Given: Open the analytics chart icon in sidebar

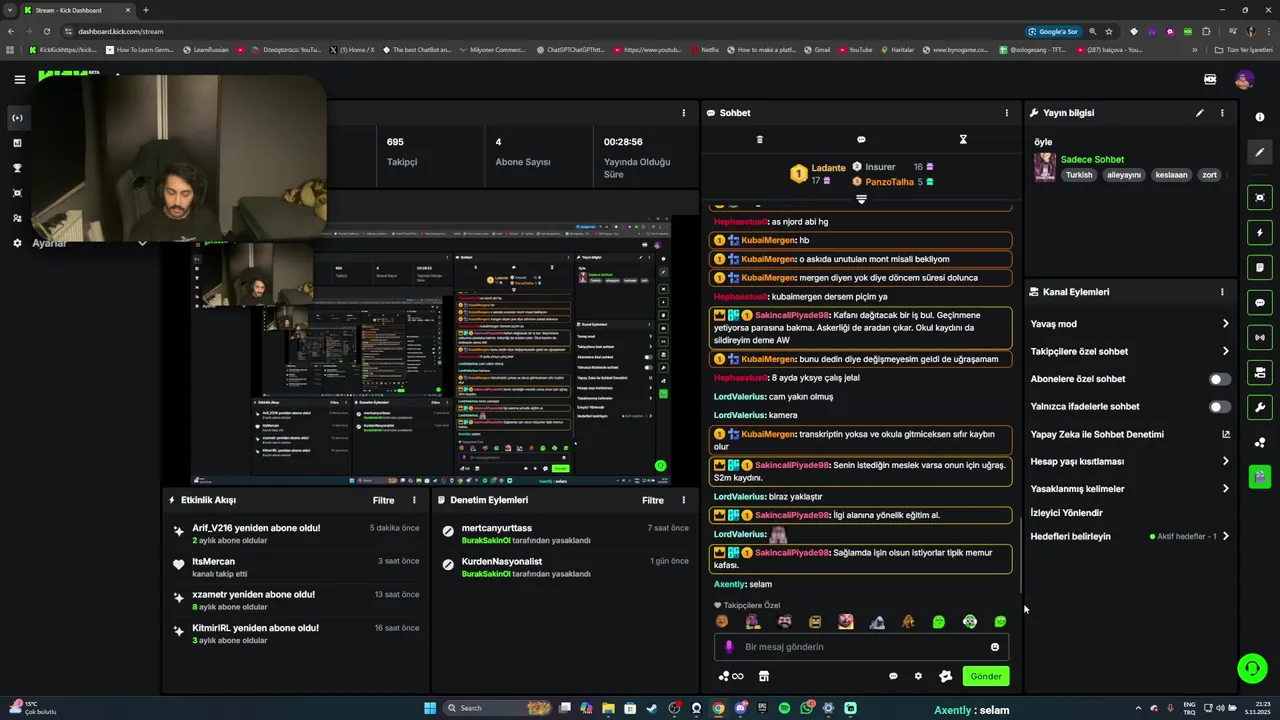Looking at the screenshot, I should pos(17,143).
